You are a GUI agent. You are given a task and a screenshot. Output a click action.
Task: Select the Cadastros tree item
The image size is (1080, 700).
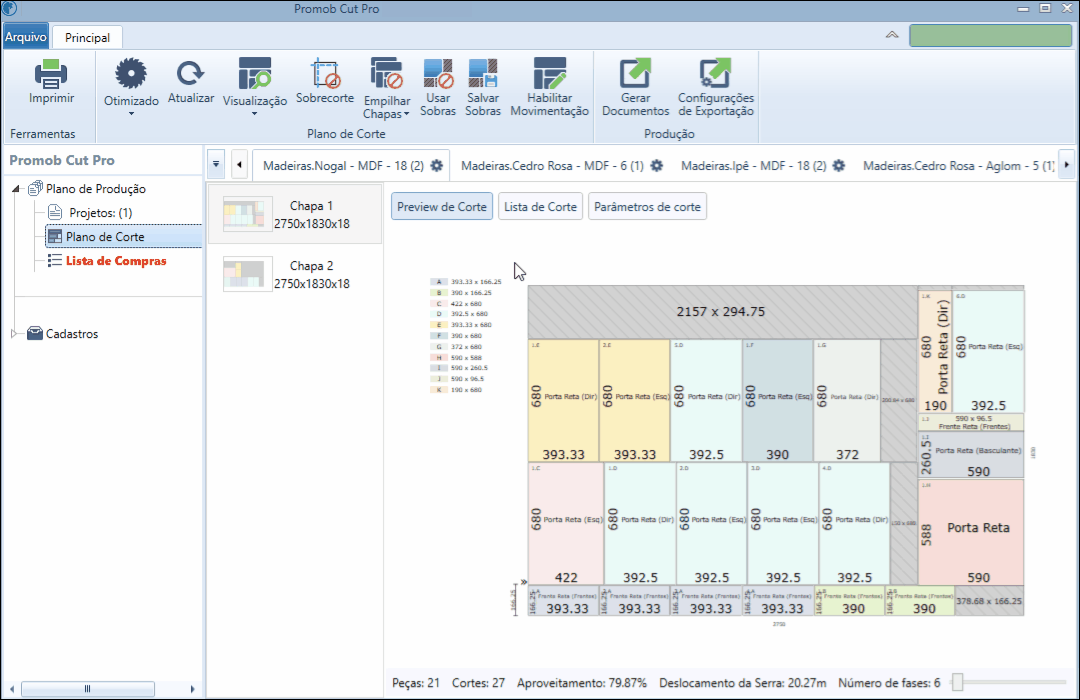click(72, 333)
